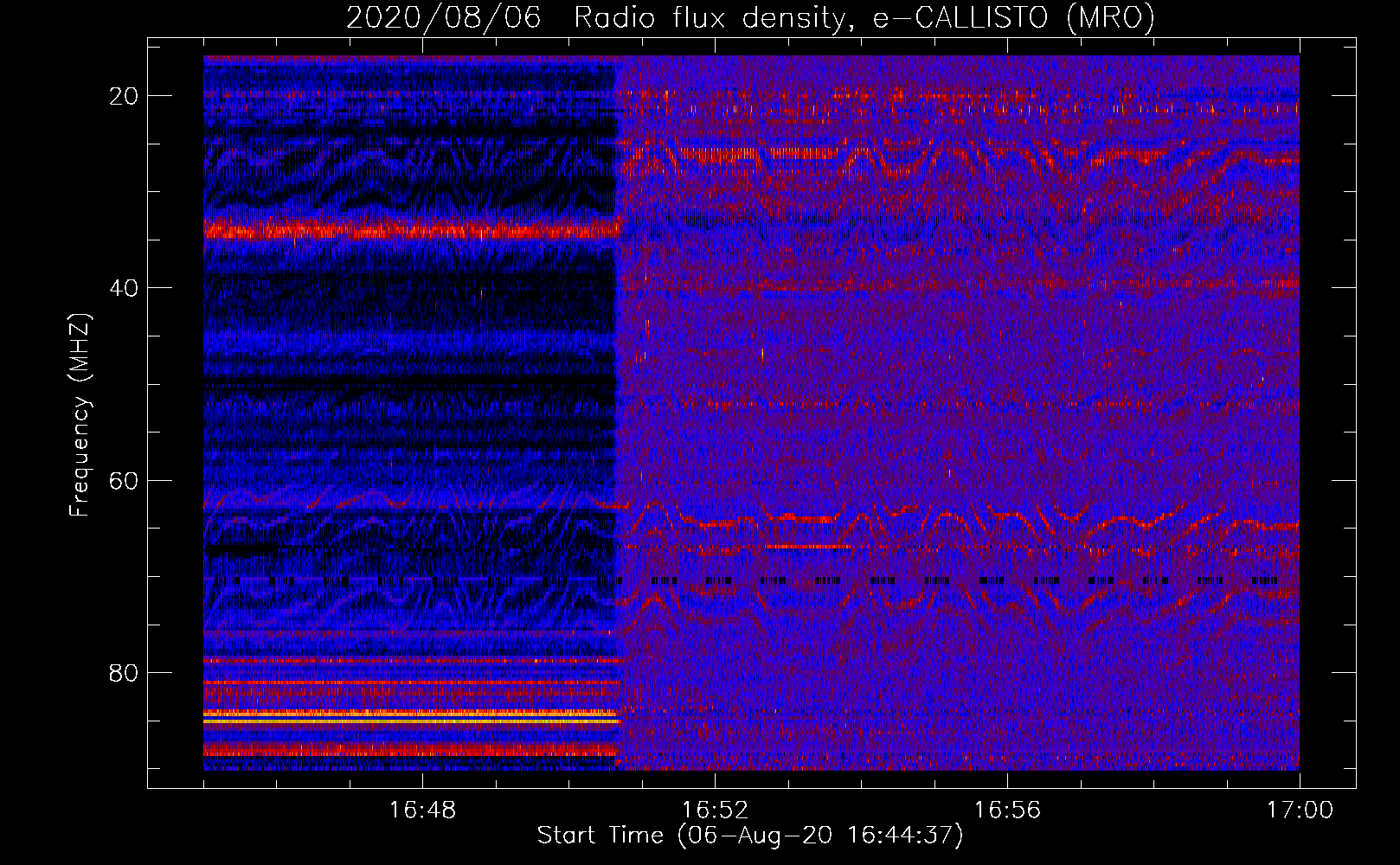1400x865 pixels.
Task: Click the 40 frequency tick label
Action: 124,288
